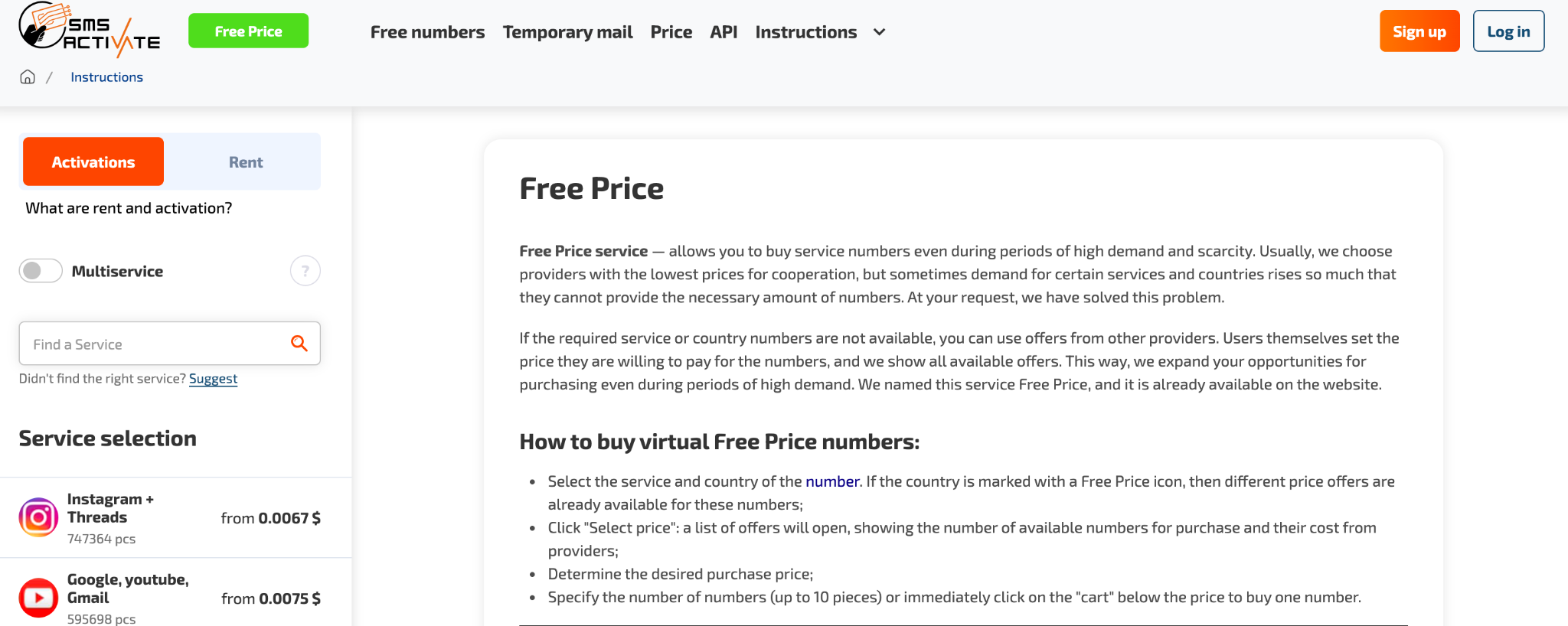This screenshot has height=626, width=1568.
Task: Open the Multiservice help question icon
Action: tap(305, 271)
